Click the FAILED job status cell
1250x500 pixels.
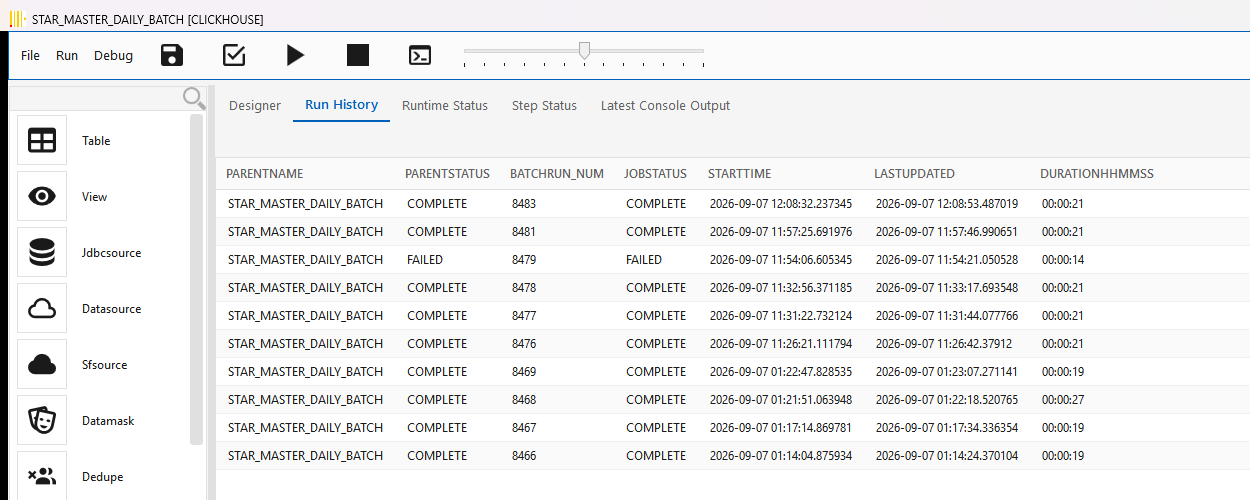[644, 260]
